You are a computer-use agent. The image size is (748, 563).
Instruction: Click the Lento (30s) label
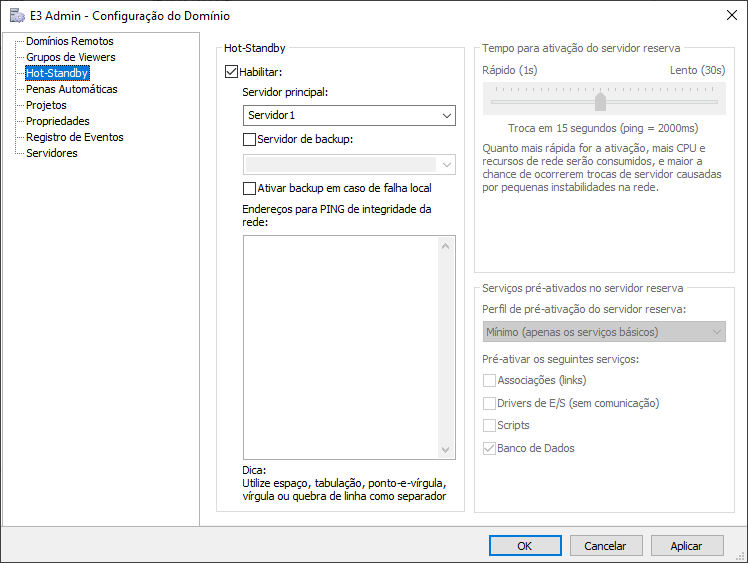click(x=697, y=71)
